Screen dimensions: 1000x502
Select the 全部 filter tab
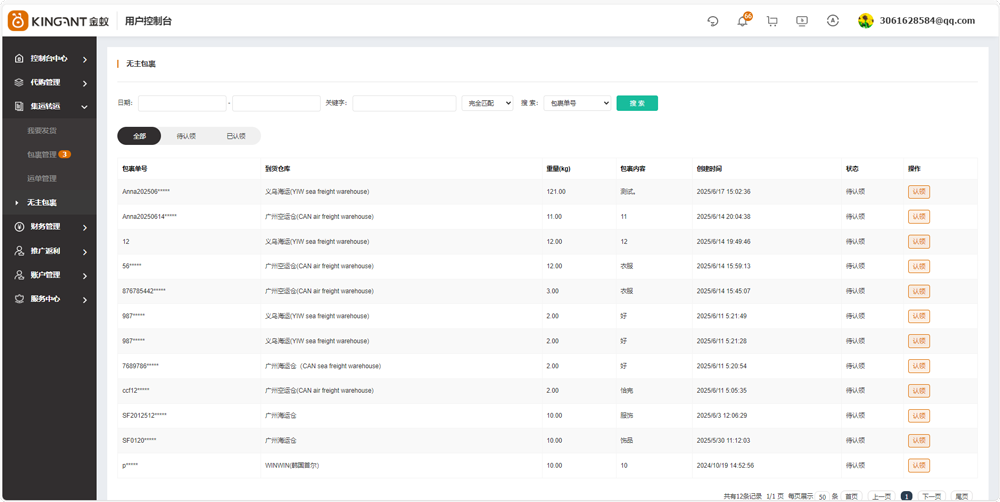139,136
